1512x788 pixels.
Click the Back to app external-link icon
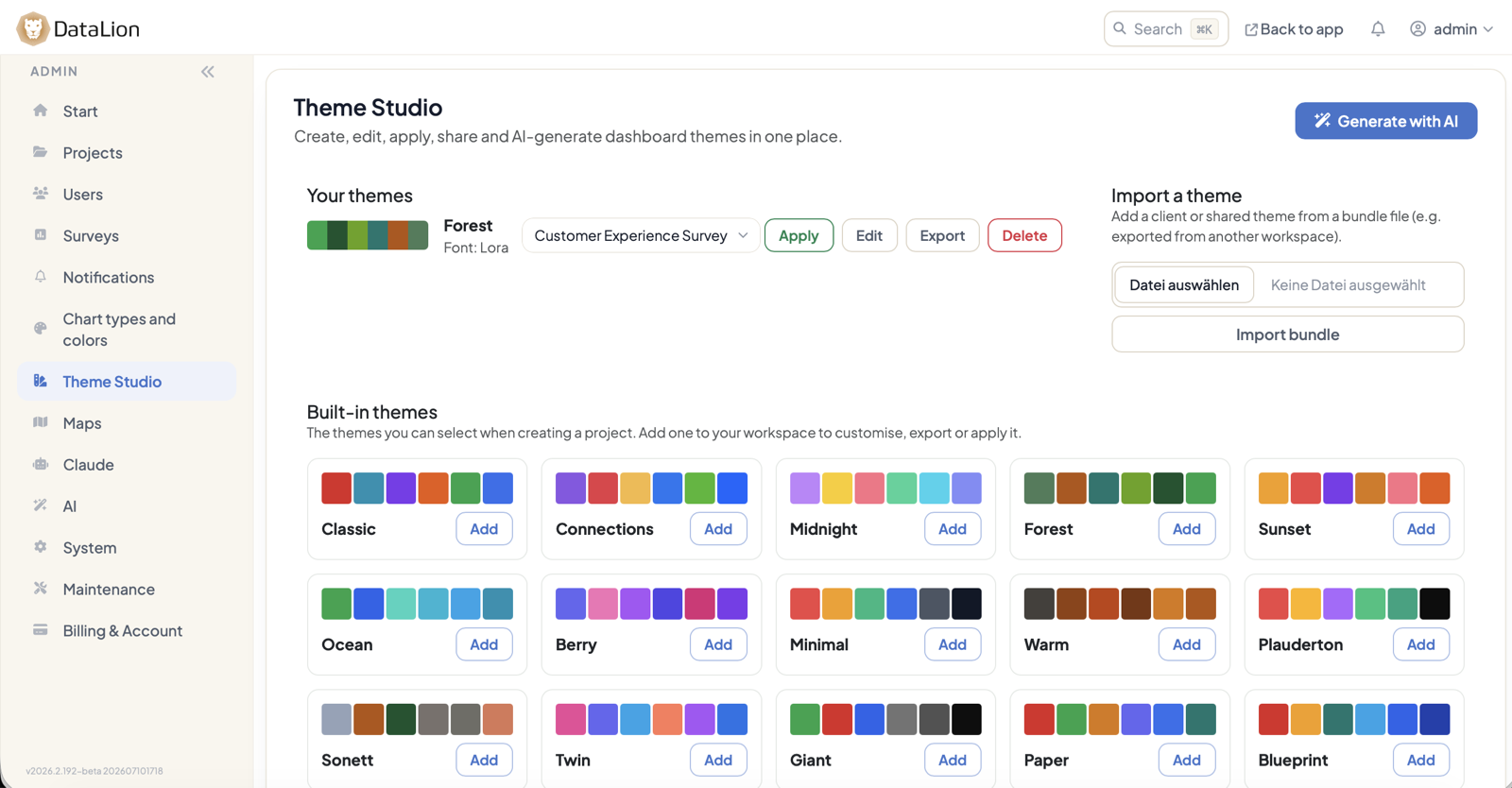coord(1251,29)
